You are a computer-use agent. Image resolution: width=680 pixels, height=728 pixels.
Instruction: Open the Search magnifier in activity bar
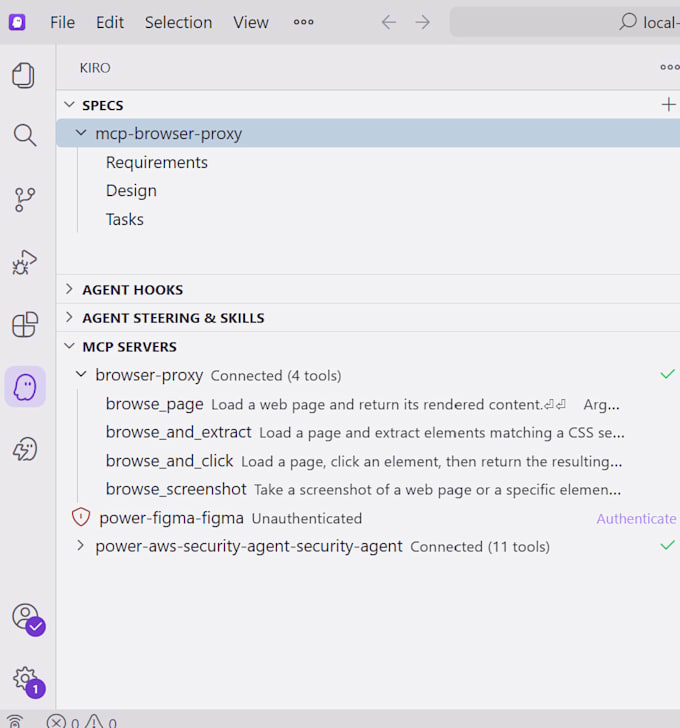[x=25, y=136]
